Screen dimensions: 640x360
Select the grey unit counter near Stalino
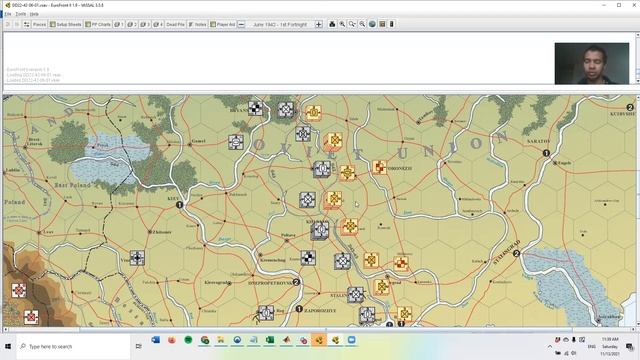pyautogui.click(x=356, y=294)
